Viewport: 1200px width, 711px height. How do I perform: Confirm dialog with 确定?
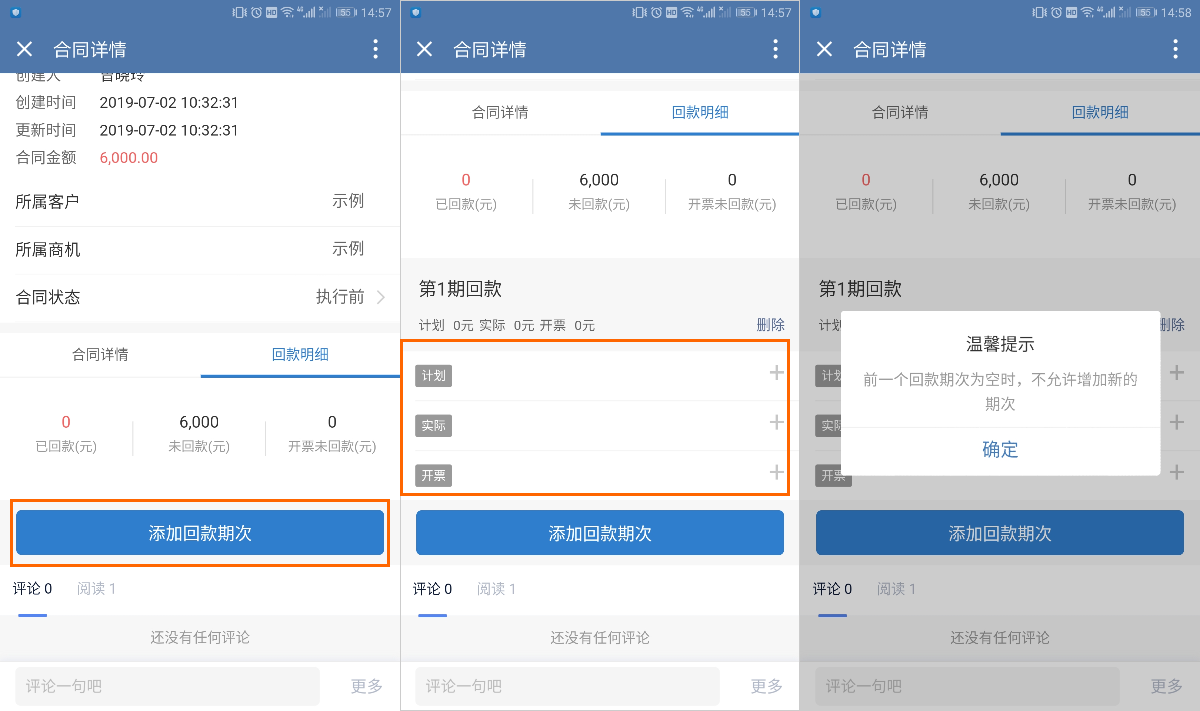1000,450
